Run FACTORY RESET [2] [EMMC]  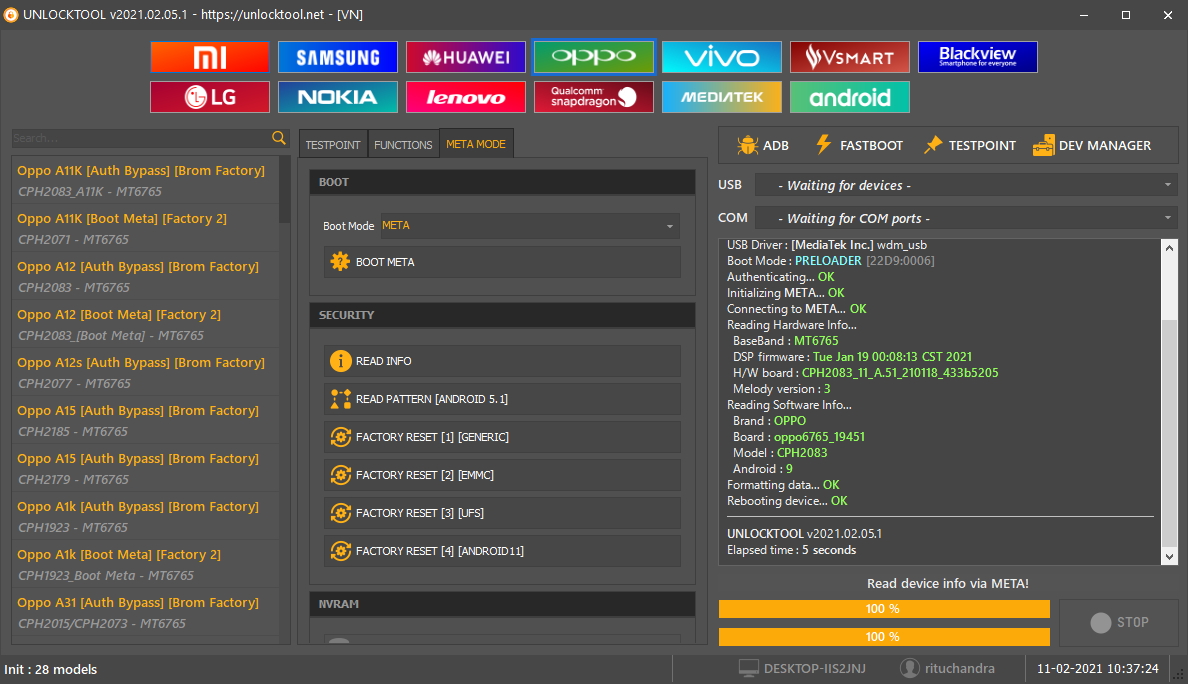click(502, 475)
